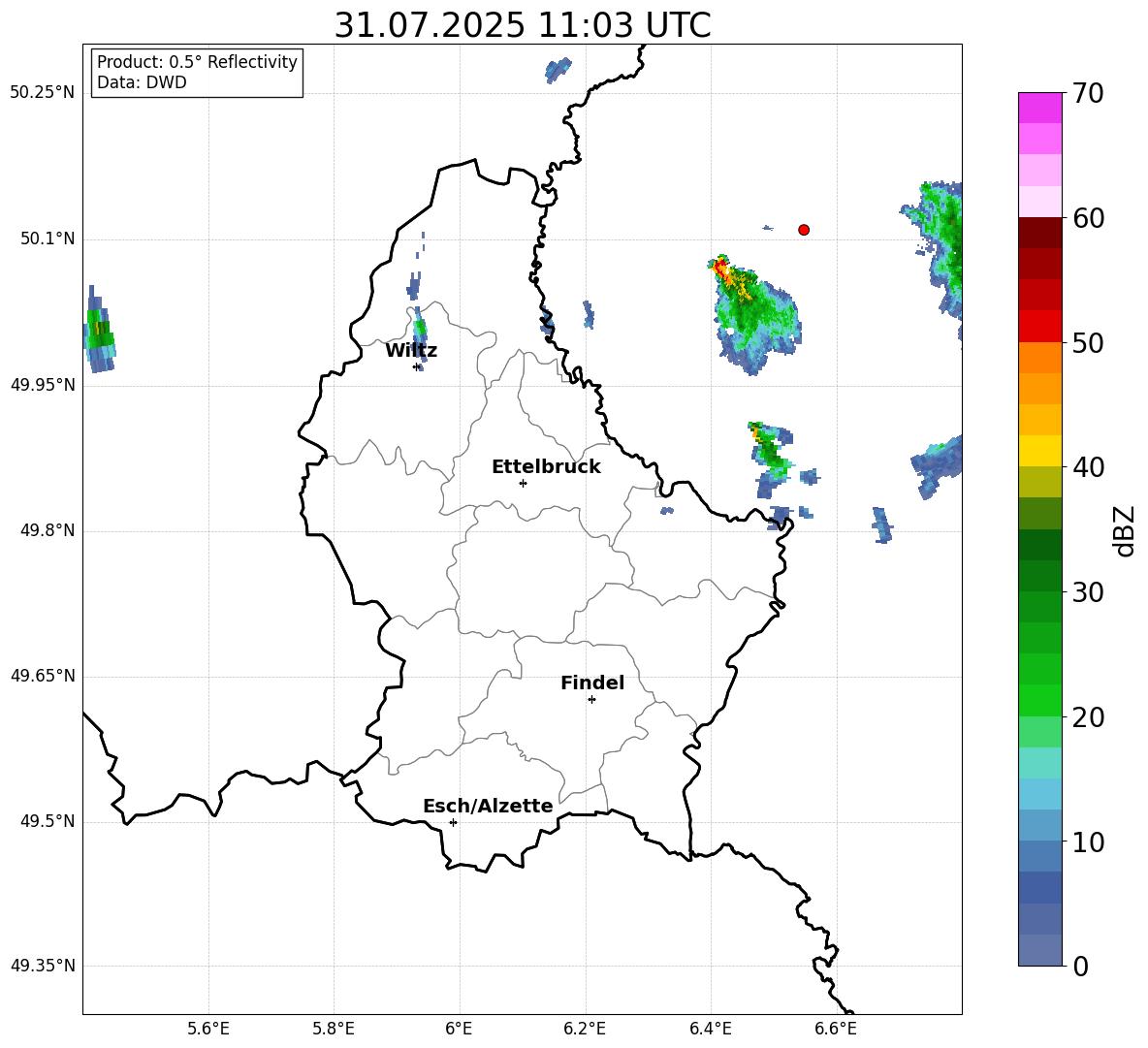
Task: Select the Esch/Alzette city label
Action: [489, 806]
